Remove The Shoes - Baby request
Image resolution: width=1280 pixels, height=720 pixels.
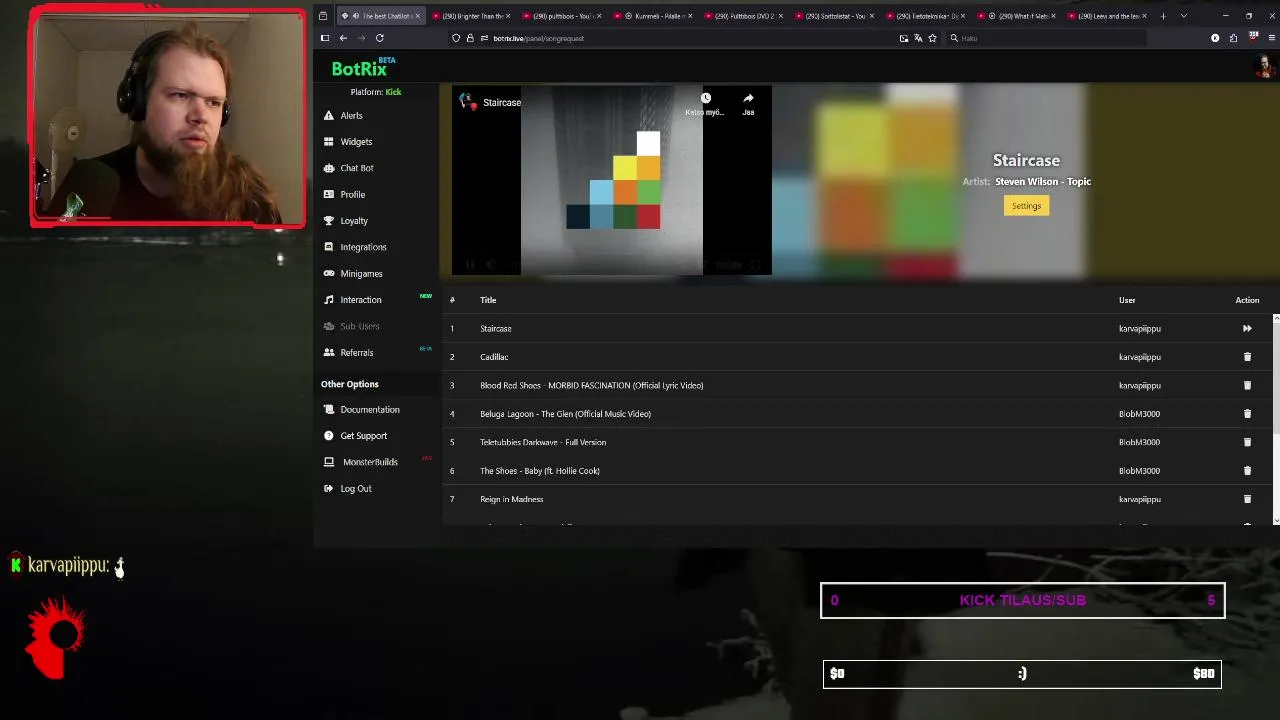pyautogui.click(x=1247, y=471)
